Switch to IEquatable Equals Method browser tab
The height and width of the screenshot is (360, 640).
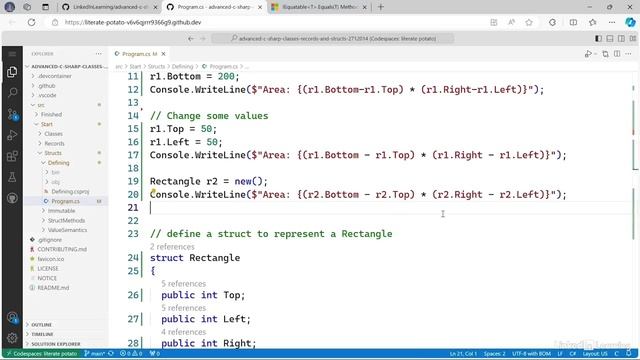pos(319,7)
